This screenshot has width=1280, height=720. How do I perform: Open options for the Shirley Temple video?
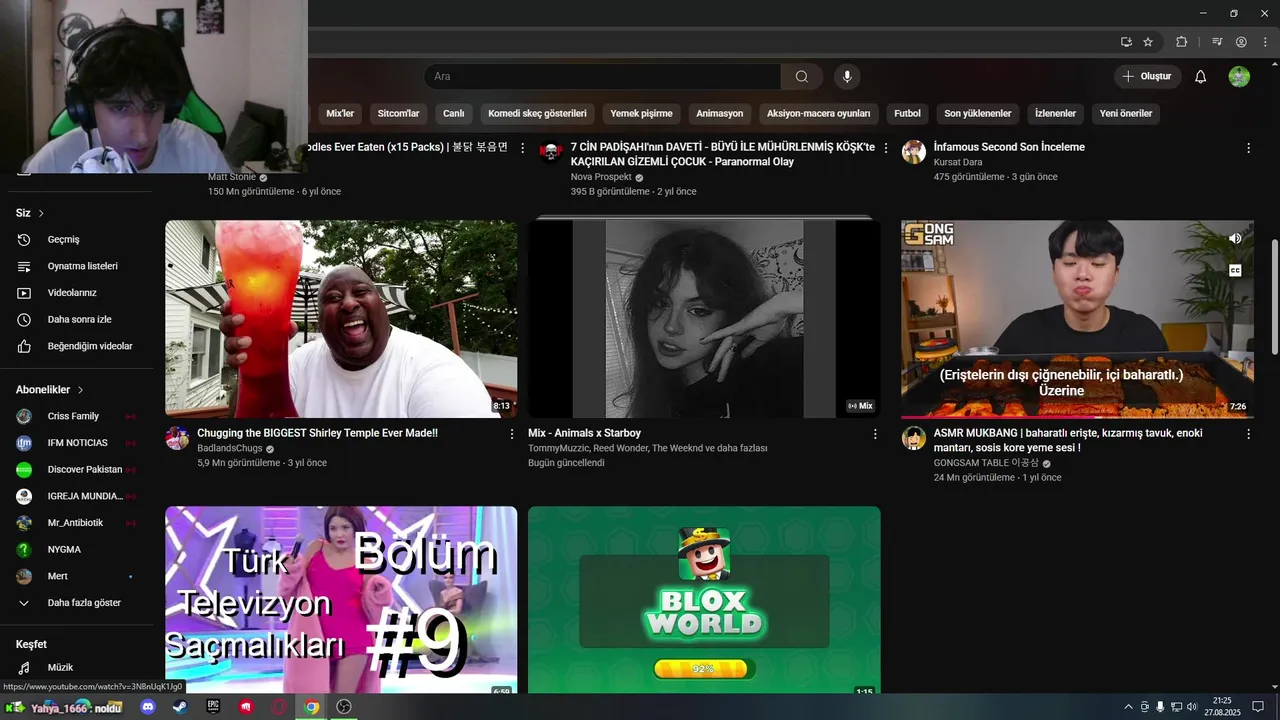click(512, 434)
